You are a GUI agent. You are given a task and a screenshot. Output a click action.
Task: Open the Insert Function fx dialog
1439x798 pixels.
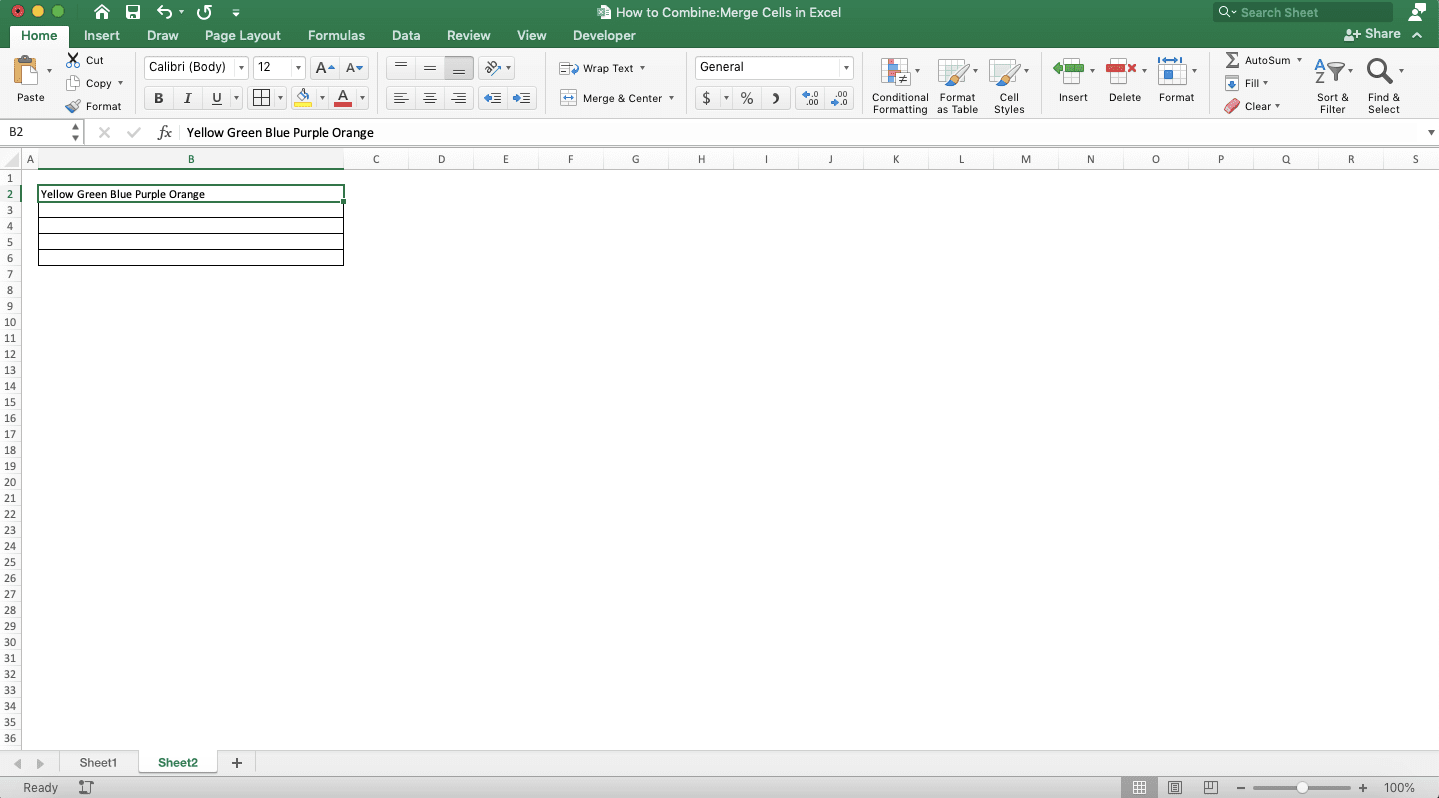pyautogui.click(x=165, y=132)
